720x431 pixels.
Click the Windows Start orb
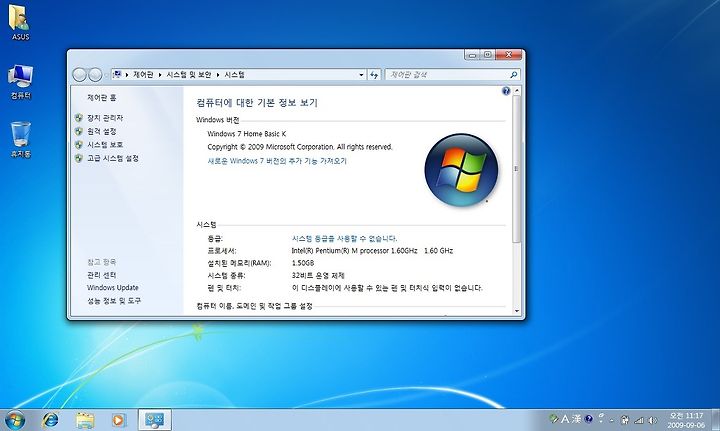tap(15, 420)
